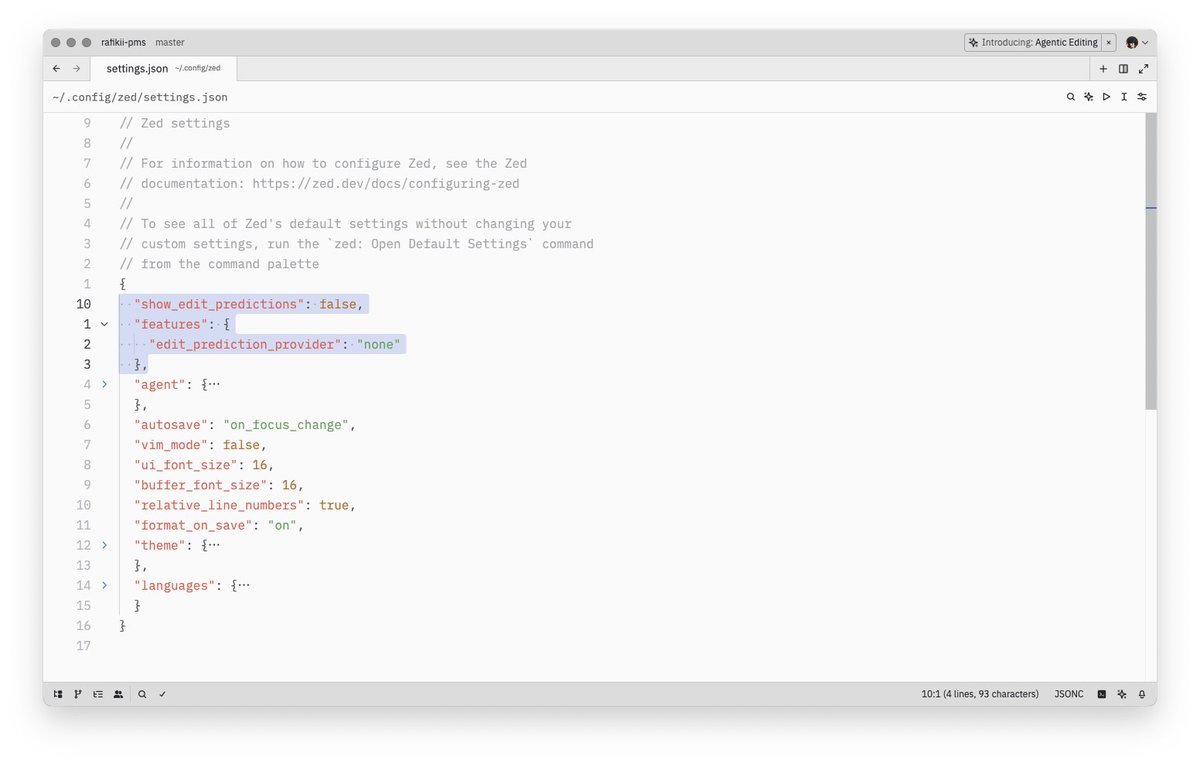
Task: Create a new item with plus icon
Action: pyautogui.click(x=1103, y=69)
